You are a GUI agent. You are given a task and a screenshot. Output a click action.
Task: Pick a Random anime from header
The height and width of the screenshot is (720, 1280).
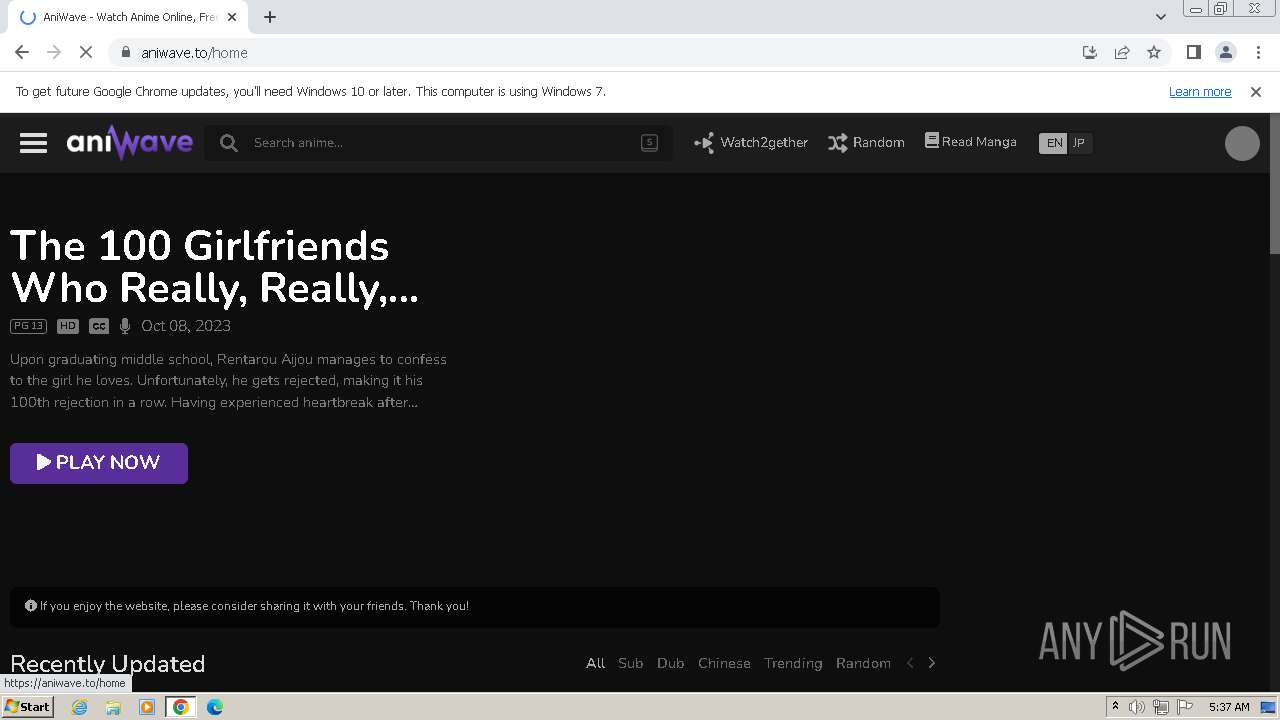[x=866, y=143]
